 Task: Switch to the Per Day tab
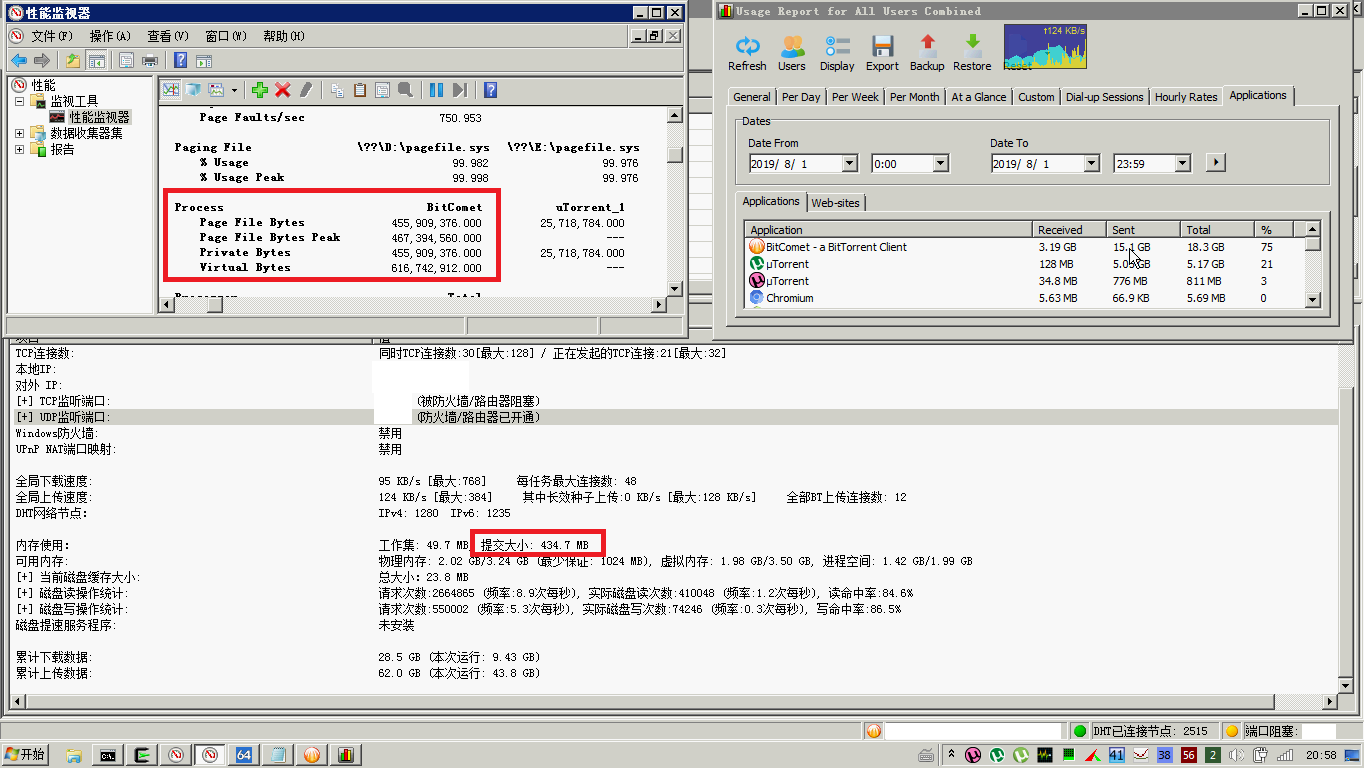tap(801, 97)
